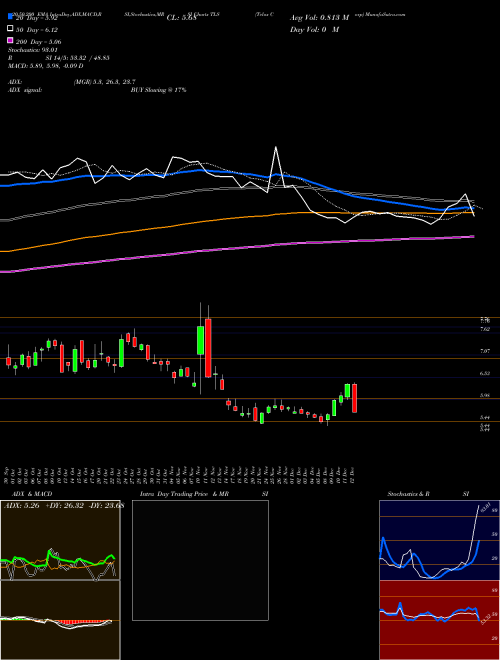Click the RSI 14/5 reading line
Viewport: 500px width, 660px height.
[x=59, y=58]
